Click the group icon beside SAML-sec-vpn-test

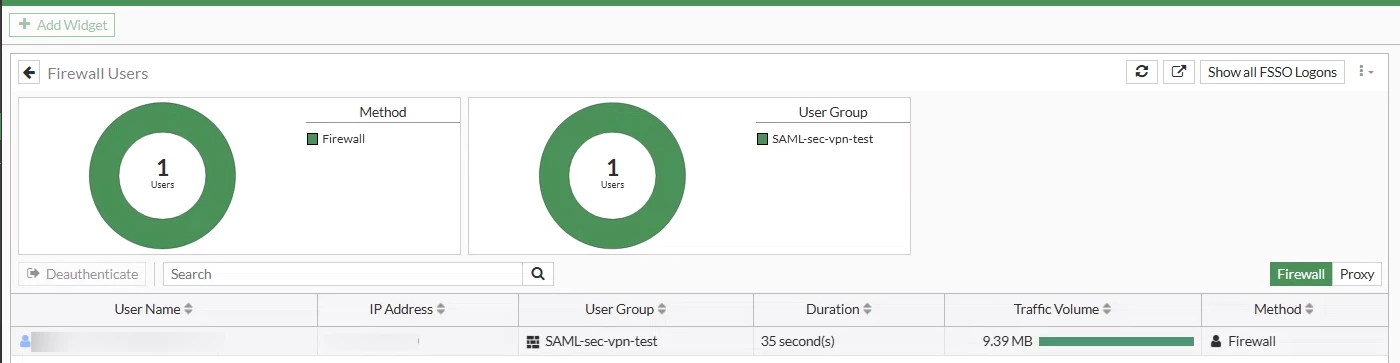click(x=533, y=342)
